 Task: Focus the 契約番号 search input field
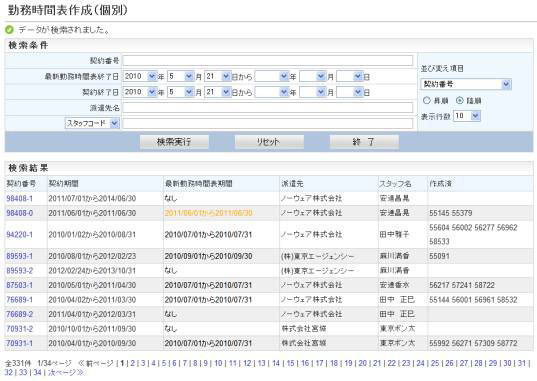[267, 61]
